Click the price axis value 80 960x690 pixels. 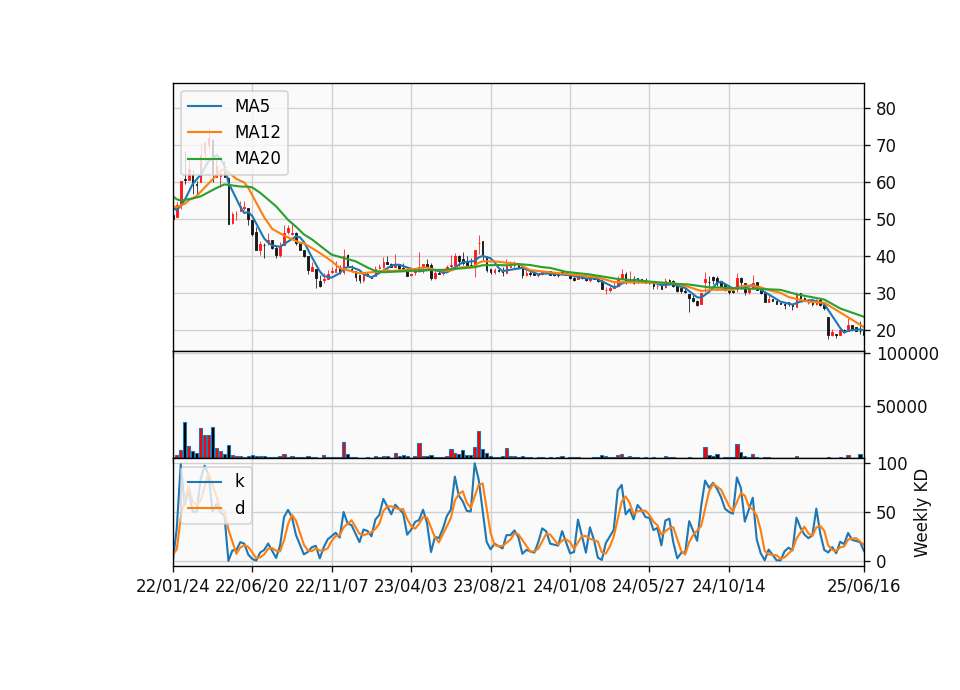886,109
